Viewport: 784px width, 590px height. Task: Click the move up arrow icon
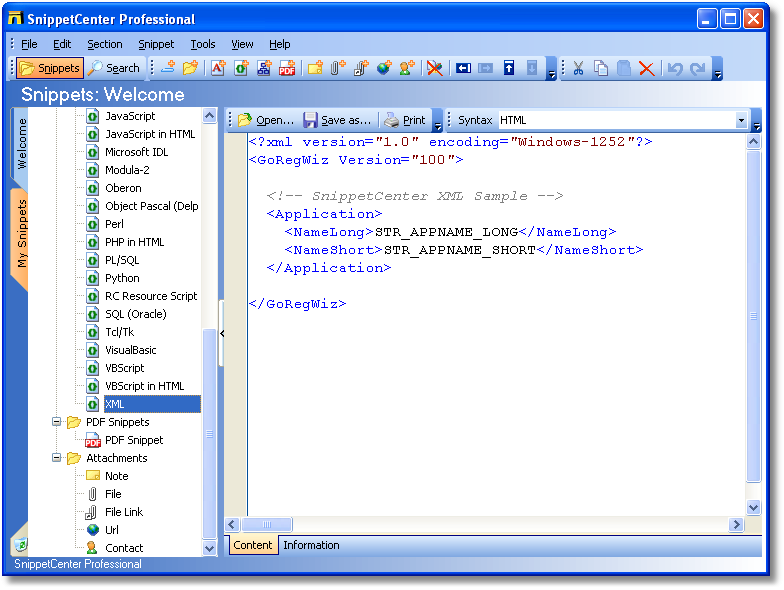click(x=509, y=68)
